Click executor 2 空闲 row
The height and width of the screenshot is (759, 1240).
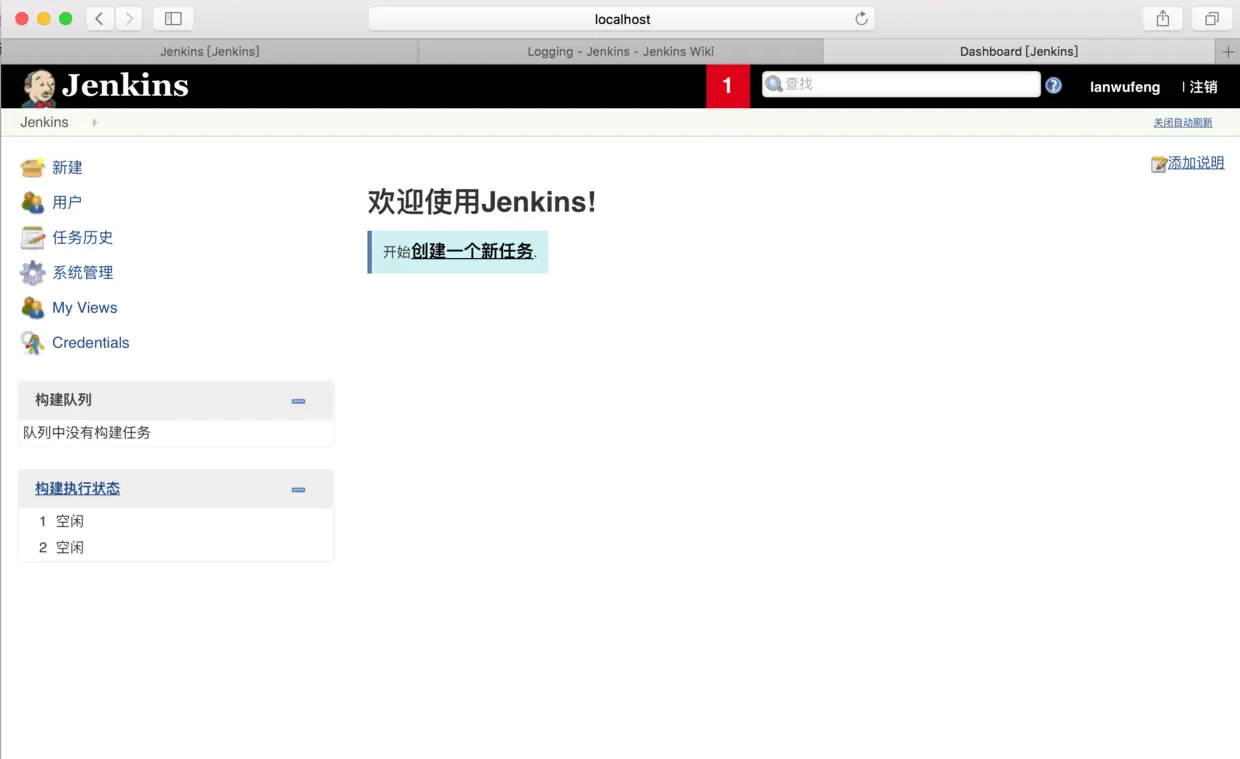pyautogui.click(x=176, y=547)
